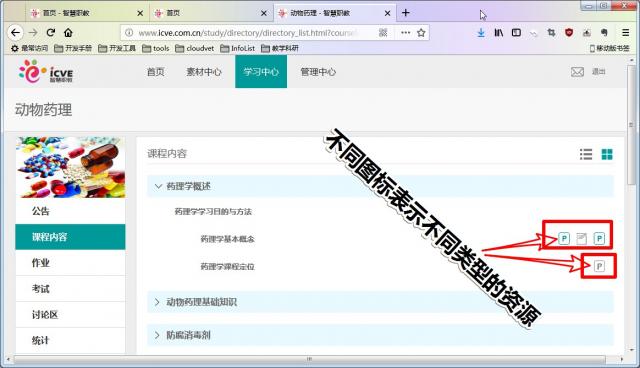640x368 pixels.
Task: Open a new tab with the plus button
Action: pos(405,13)
